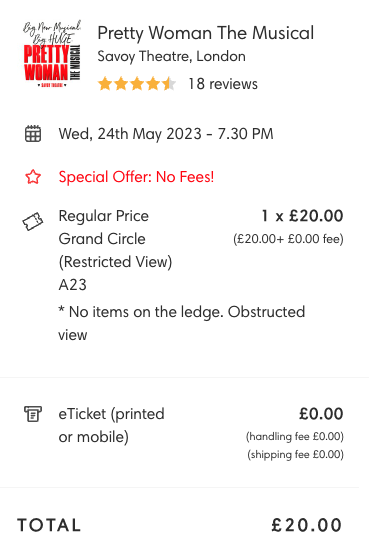The width and height of the screenshot is (369, 549).
Task: Click Special Offer: No Fees! text
Action: tap(136, 177)
